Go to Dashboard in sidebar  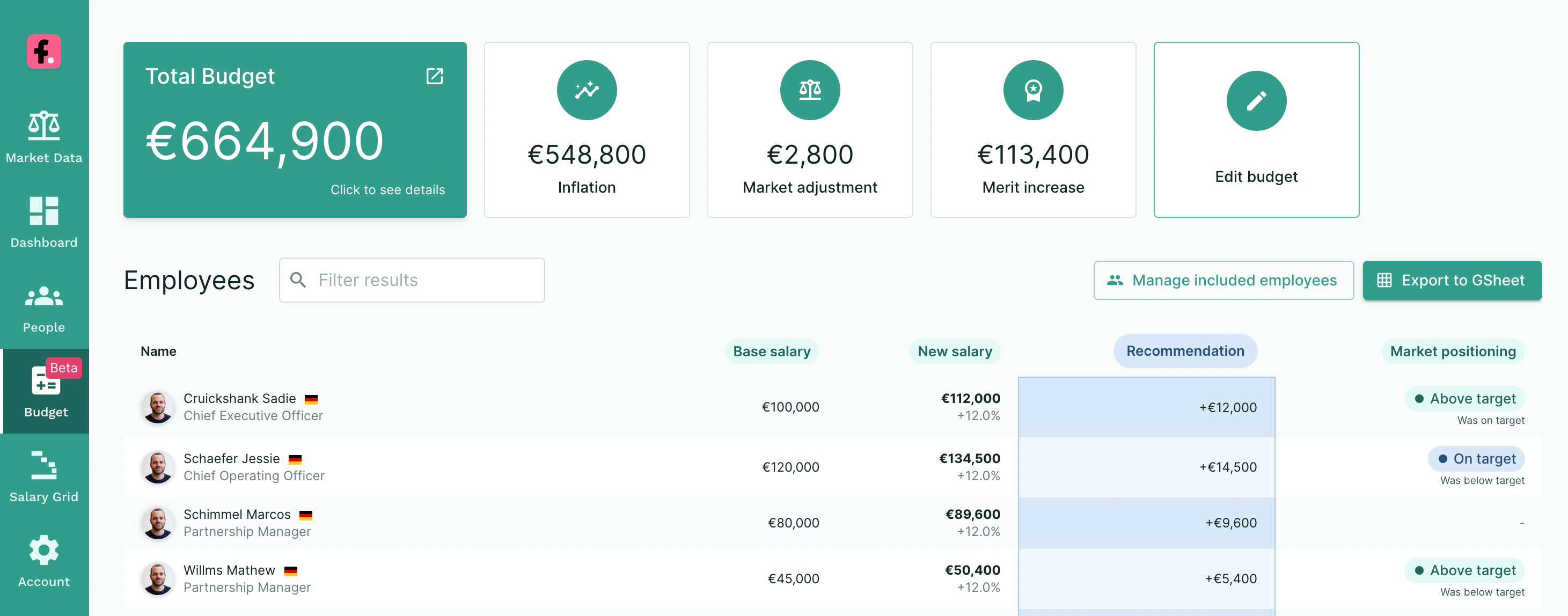coord(44,222)
